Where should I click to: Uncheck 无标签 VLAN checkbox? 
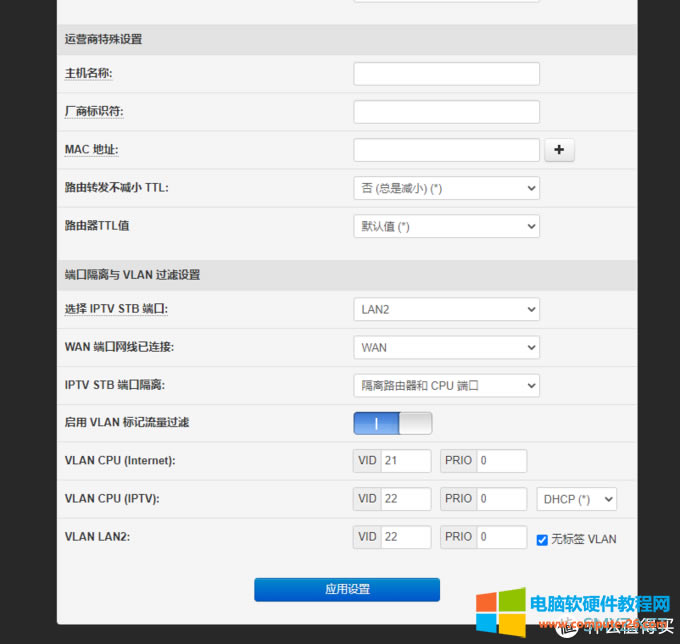tap(542, 540)
